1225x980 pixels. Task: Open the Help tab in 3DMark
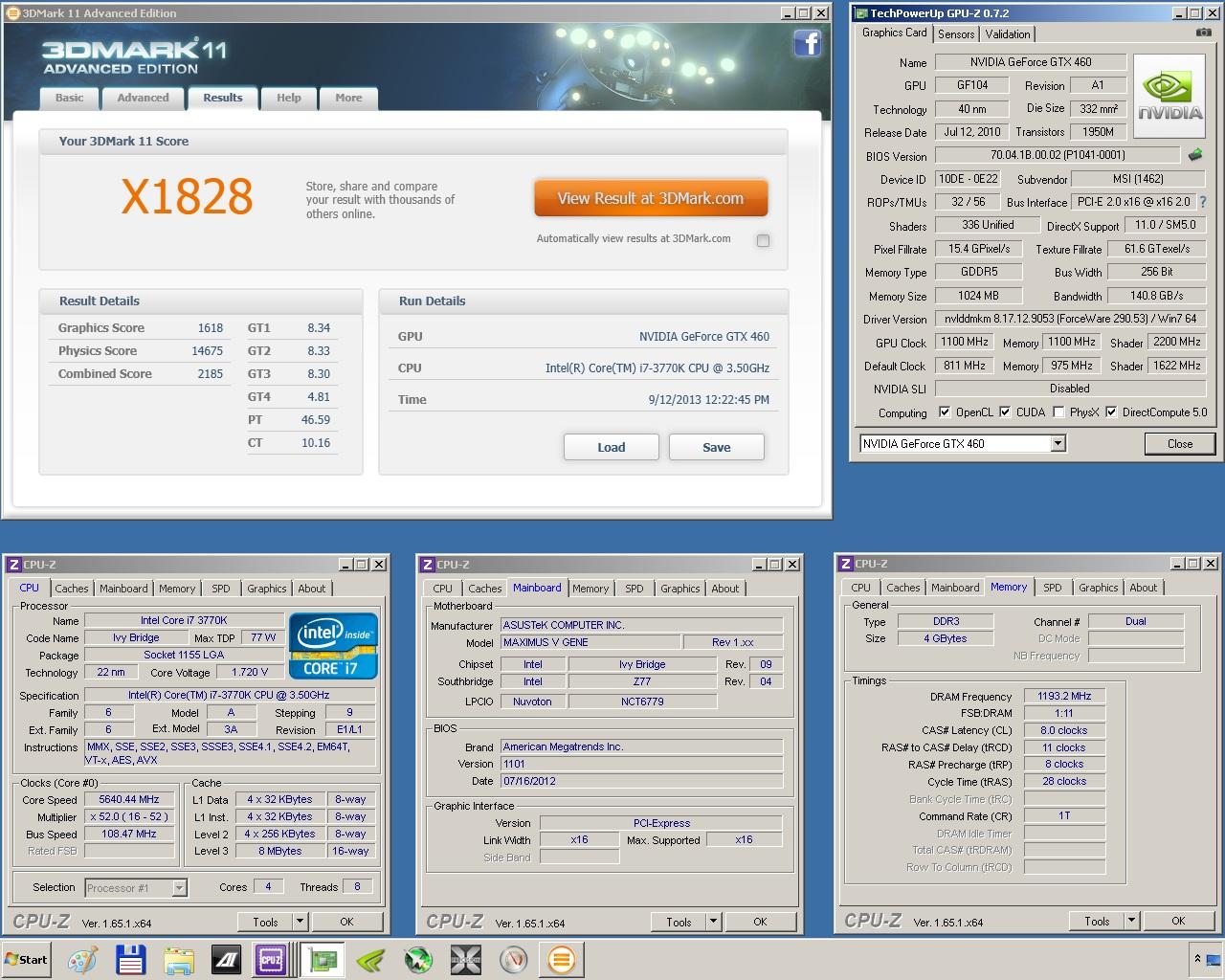[x=288, y=98]
